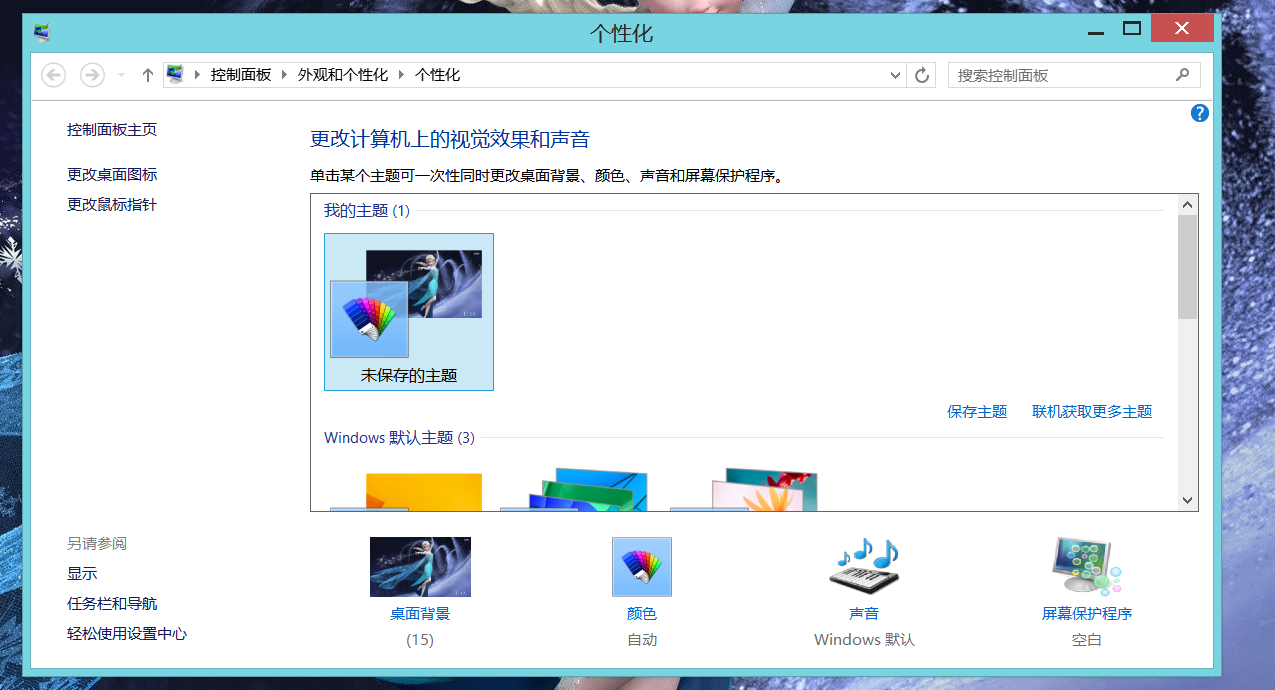Select the blue-green multi-image default theme
Image resolution: width=1275 pixels, height=690 pixels.
coord(575,489)
